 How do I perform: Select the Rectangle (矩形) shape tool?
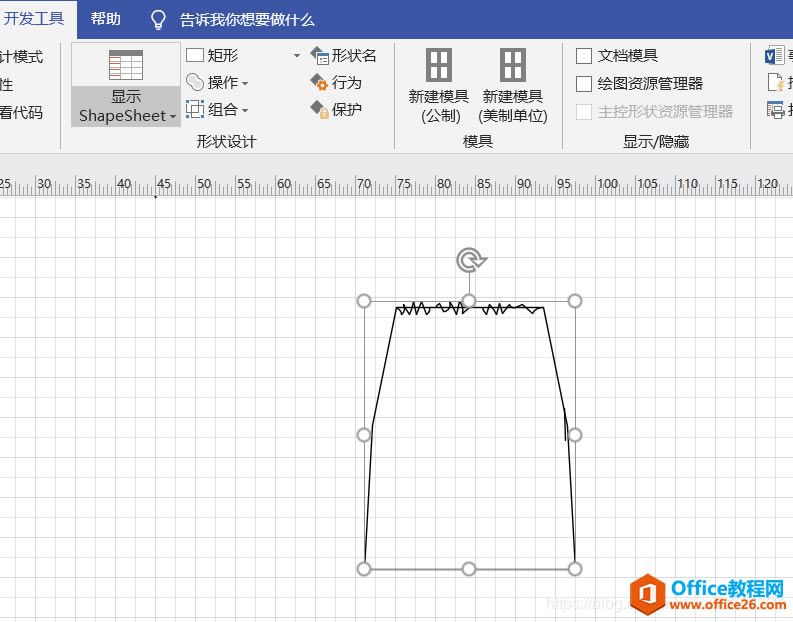(x=212, y=55)
